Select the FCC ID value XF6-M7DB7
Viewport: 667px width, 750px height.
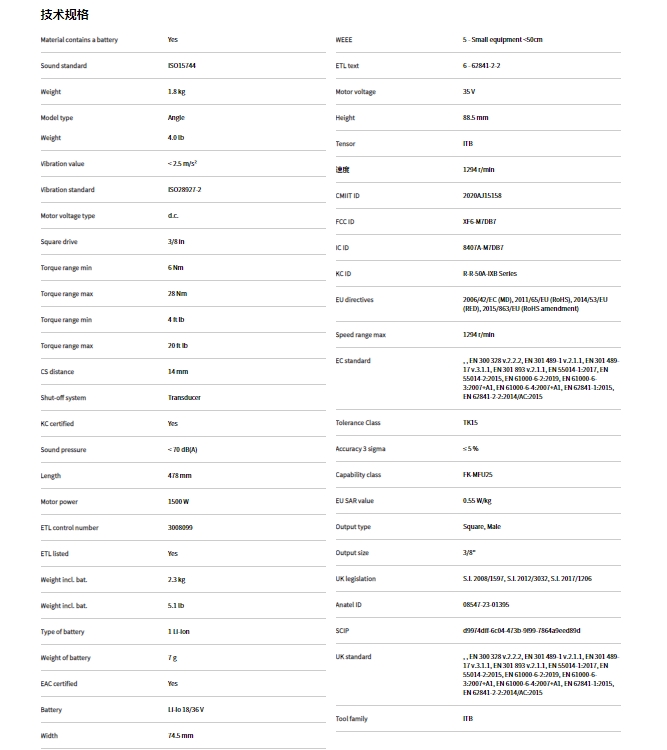click(x=479, y=222)
